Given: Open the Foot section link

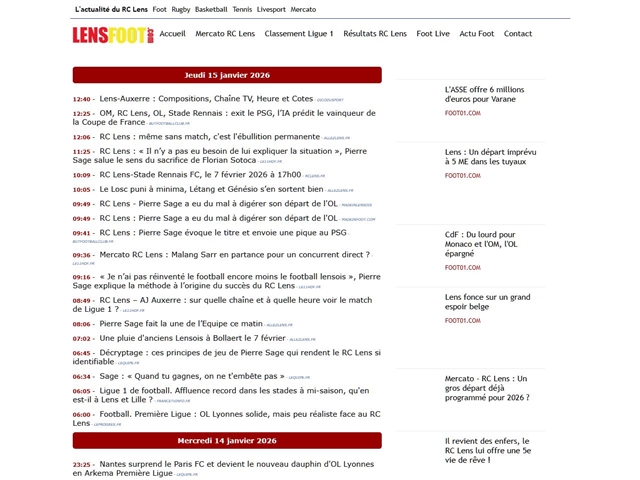Looking at the screenshot, I should pos(160,9).
